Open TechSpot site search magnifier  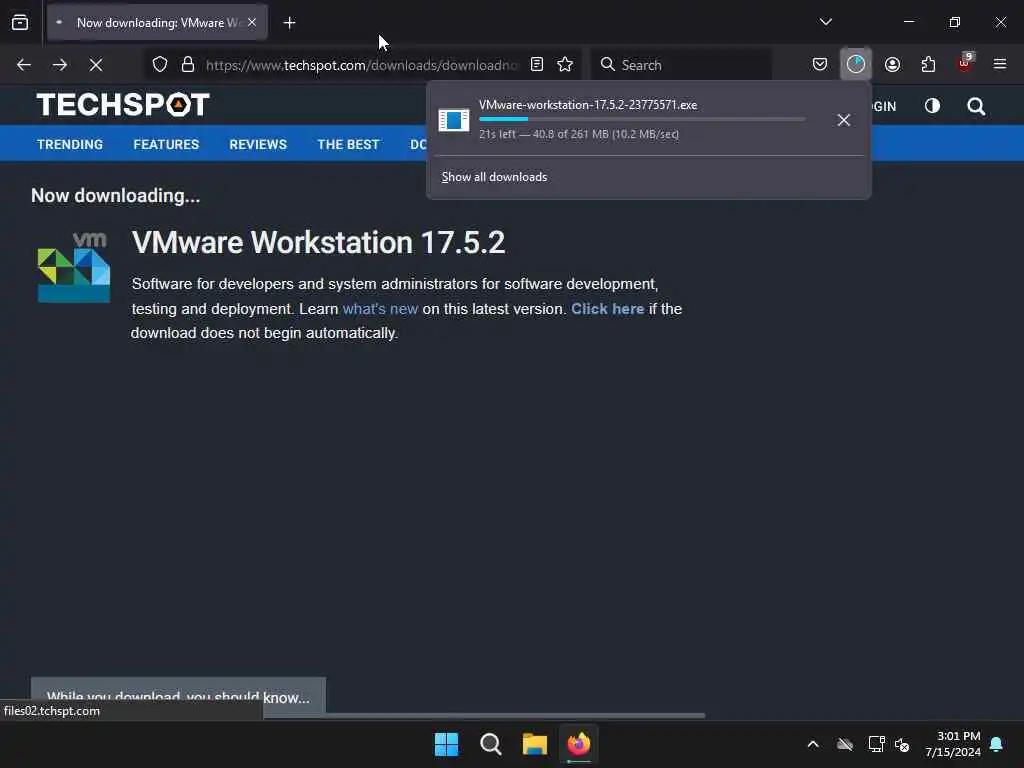click(x=976, y=106)
